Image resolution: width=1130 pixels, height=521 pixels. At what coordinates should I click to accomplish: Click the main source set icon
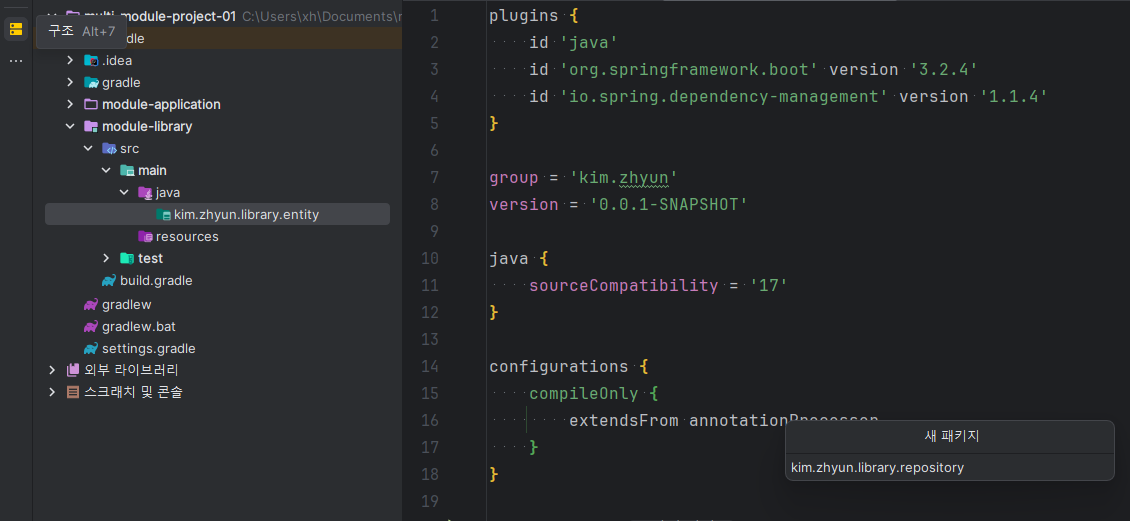click(x=127, y=171)
